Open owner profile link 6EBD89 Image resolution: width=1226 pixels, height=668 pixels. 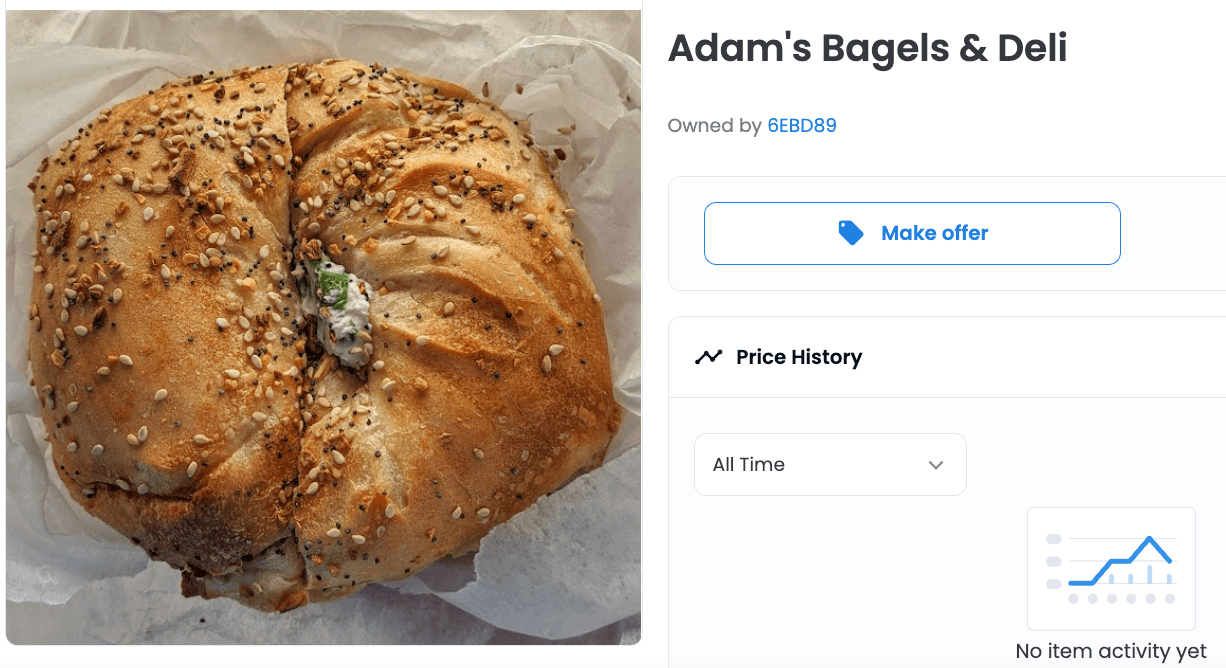point(802,126)
